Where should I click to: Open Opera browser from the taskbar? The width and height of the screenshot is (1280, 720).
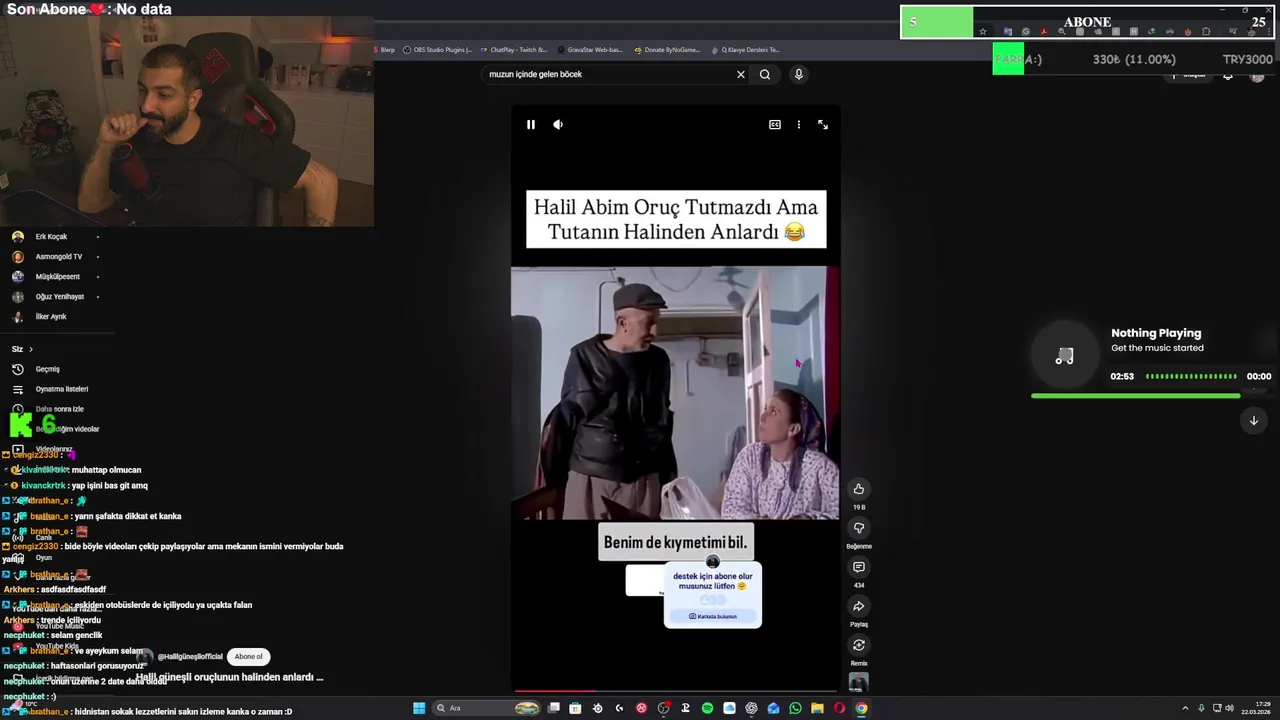click(x=839, y=708)
